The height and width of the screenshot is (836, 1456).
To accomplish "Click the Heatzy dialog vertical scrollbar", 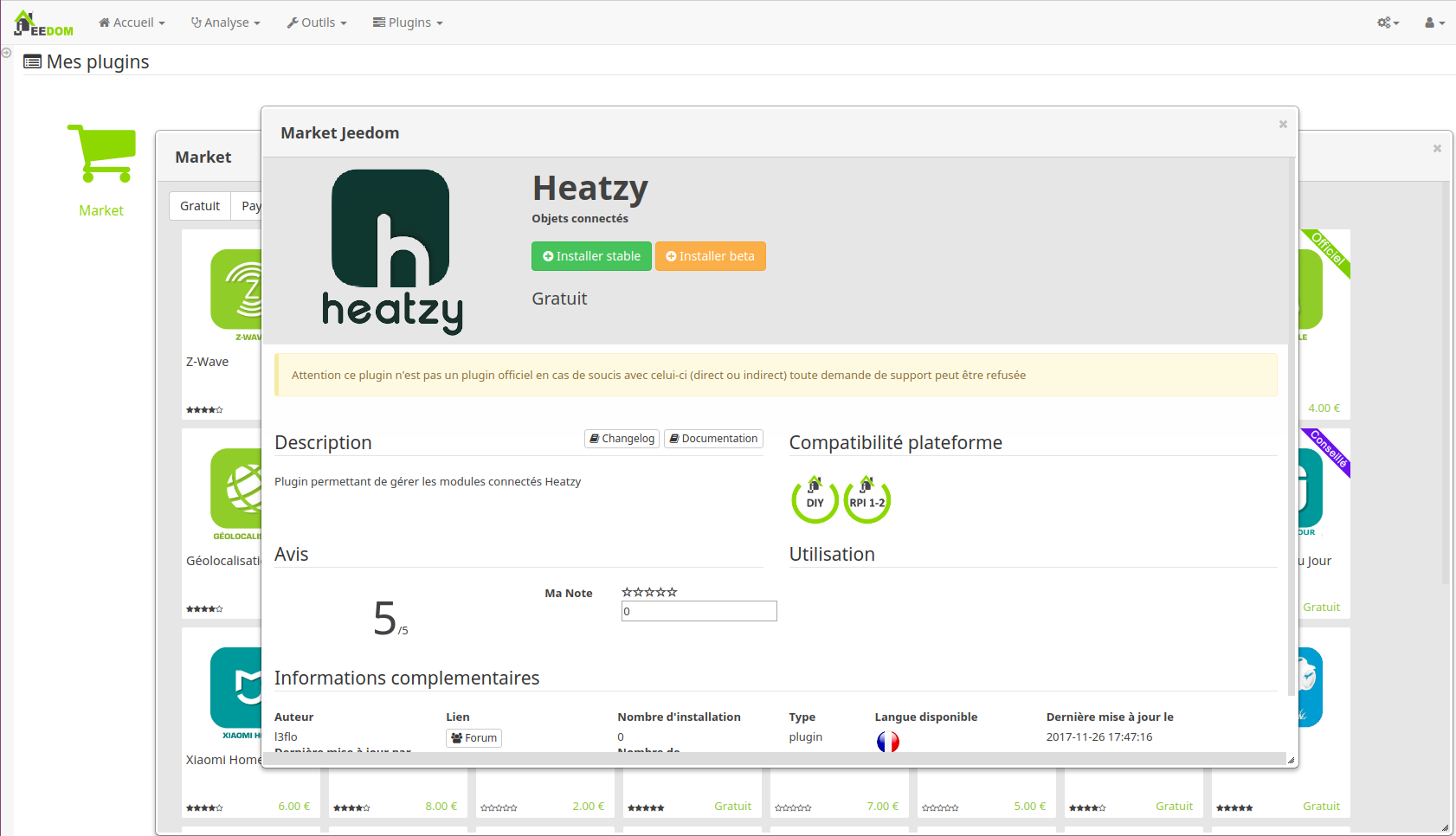I will click(x=1292, y=427).
